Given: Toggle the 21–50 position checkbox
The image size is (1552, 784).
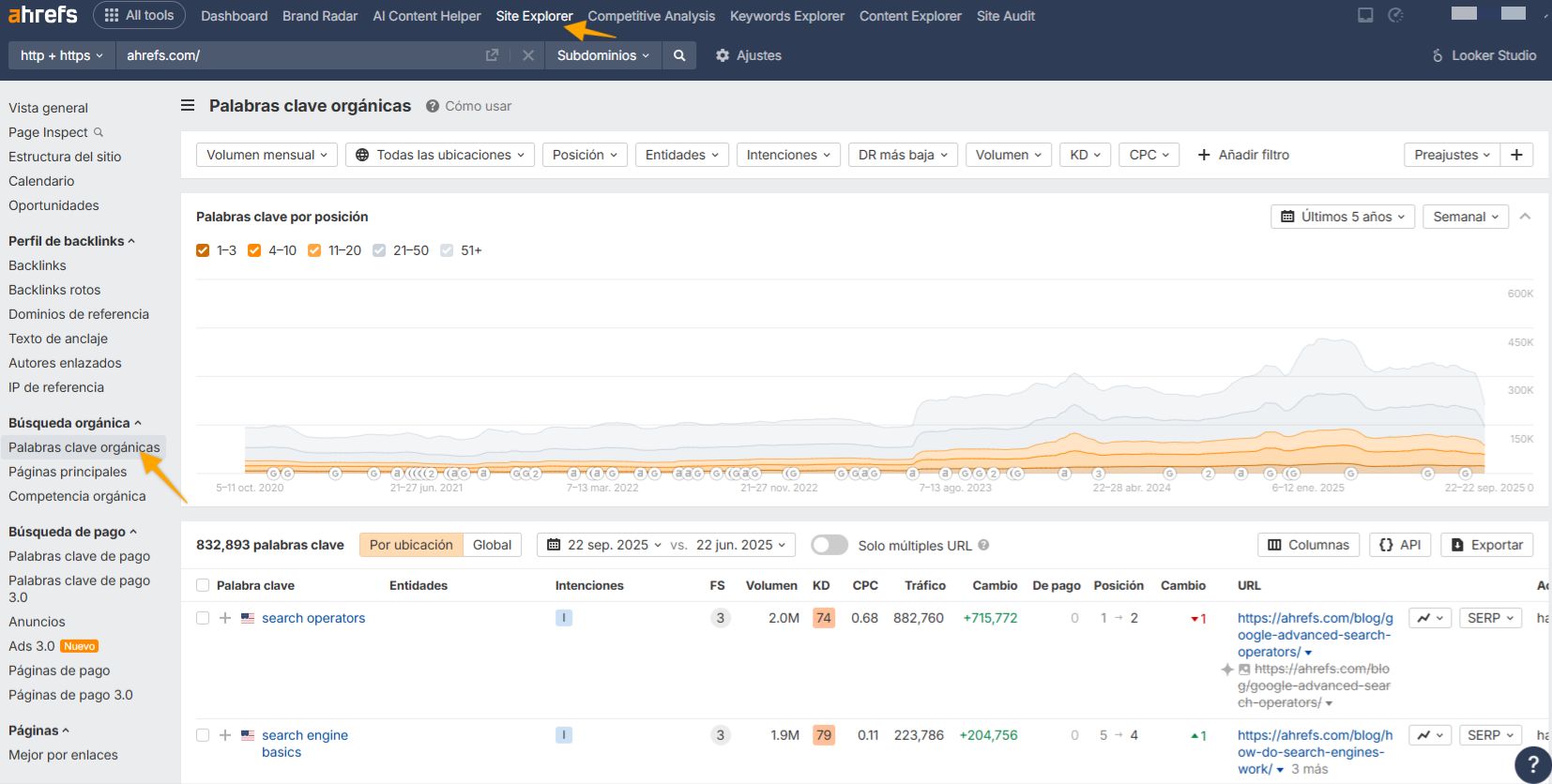Looking at the screenshot, I should [379, 250].
